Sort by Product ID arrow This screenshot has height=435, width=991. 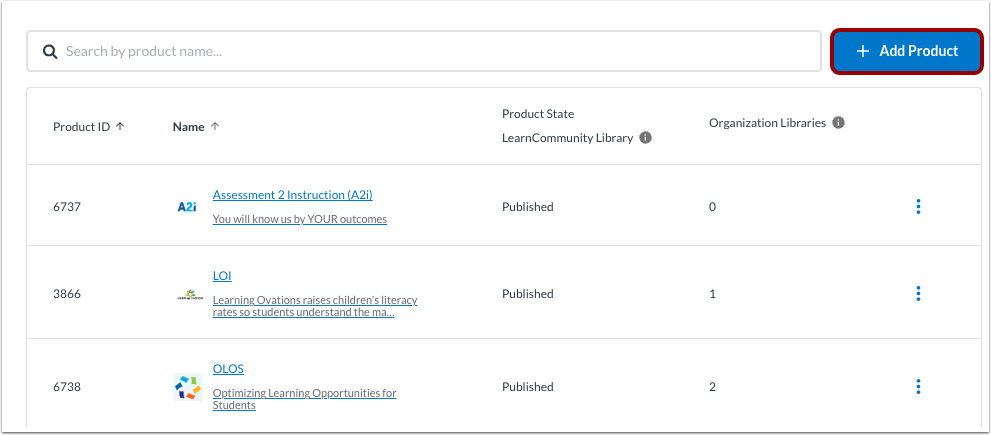(121, 127)
